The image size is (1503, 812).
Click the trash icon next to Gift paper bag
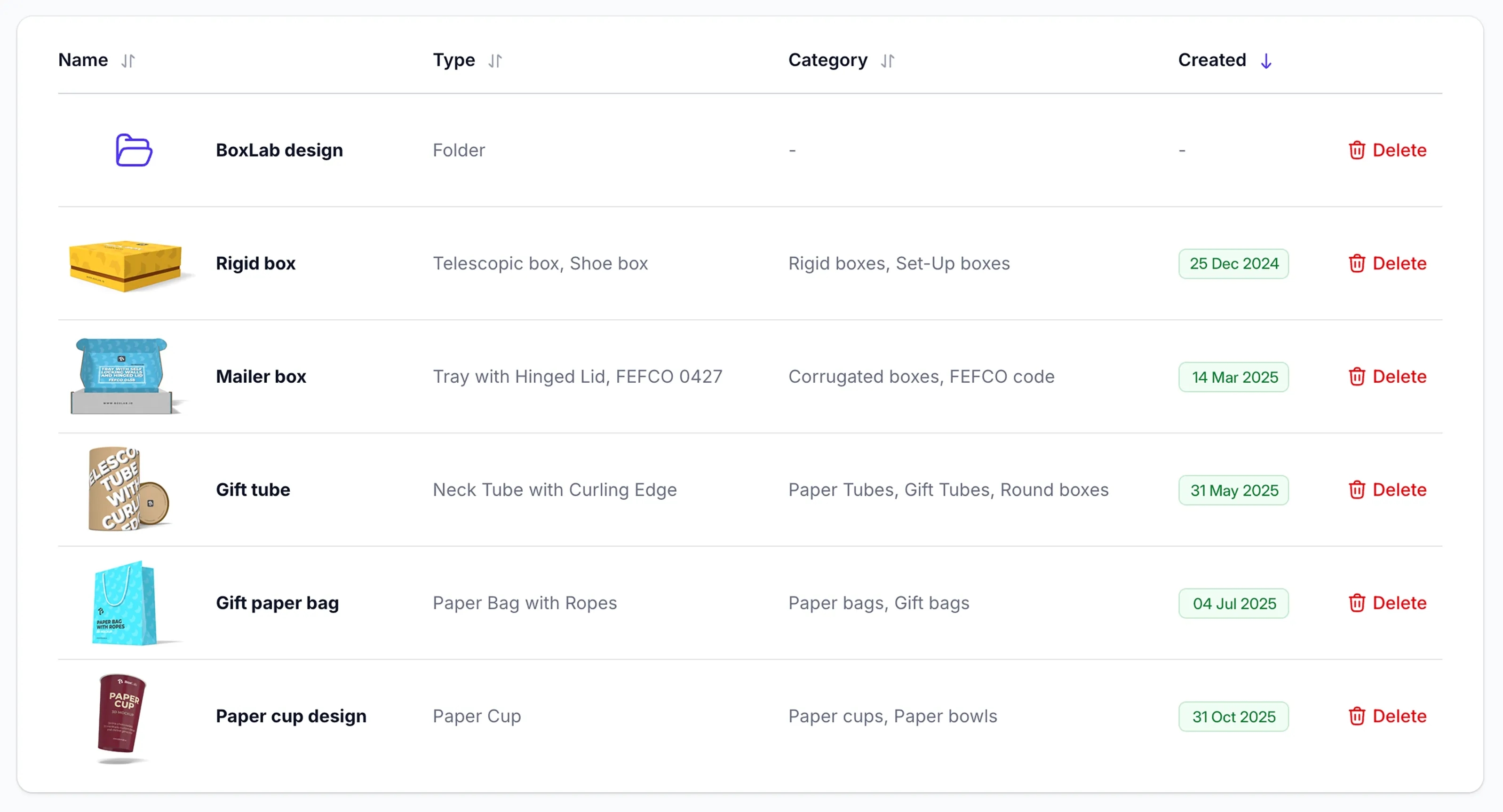point(1357,603)
